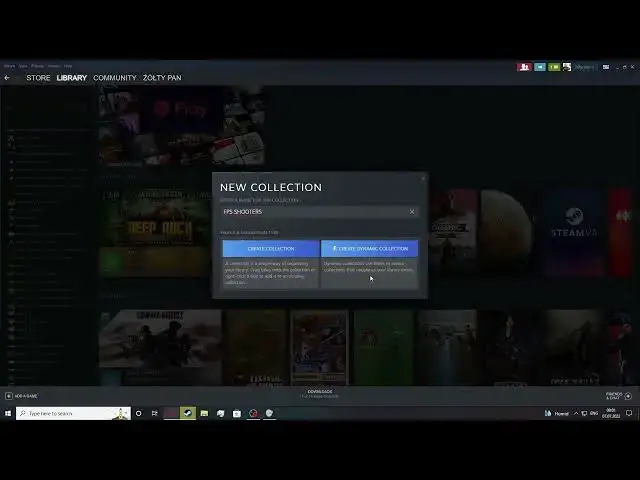Select the Prey game thumbnail
The width and height of the screenshot is (640, 480).
[x=182, y=125]
